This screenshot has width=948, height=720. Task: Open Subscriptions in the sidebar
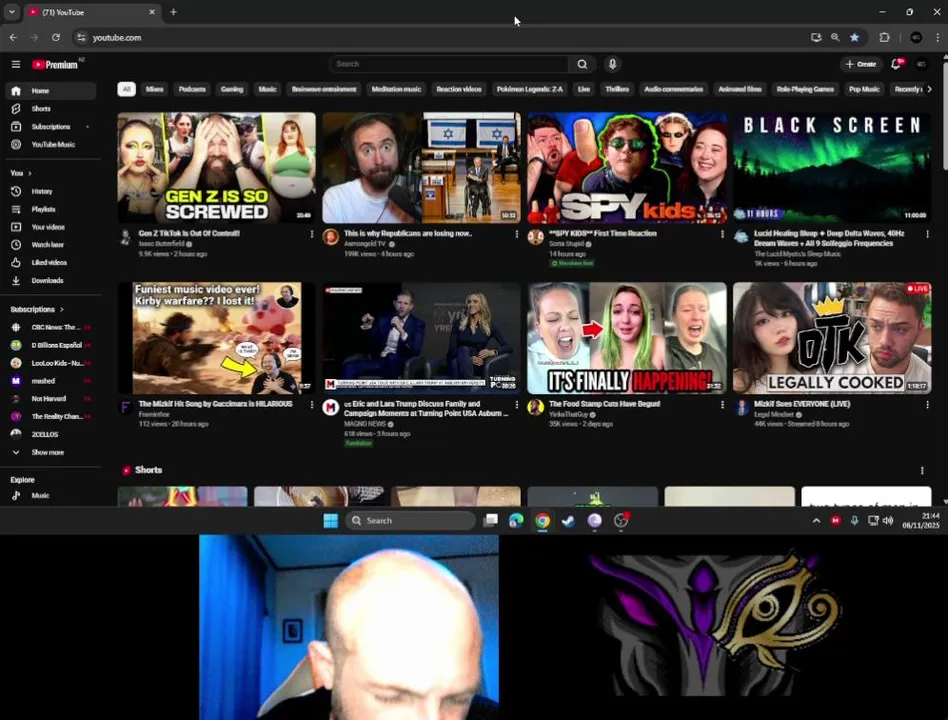51,127
